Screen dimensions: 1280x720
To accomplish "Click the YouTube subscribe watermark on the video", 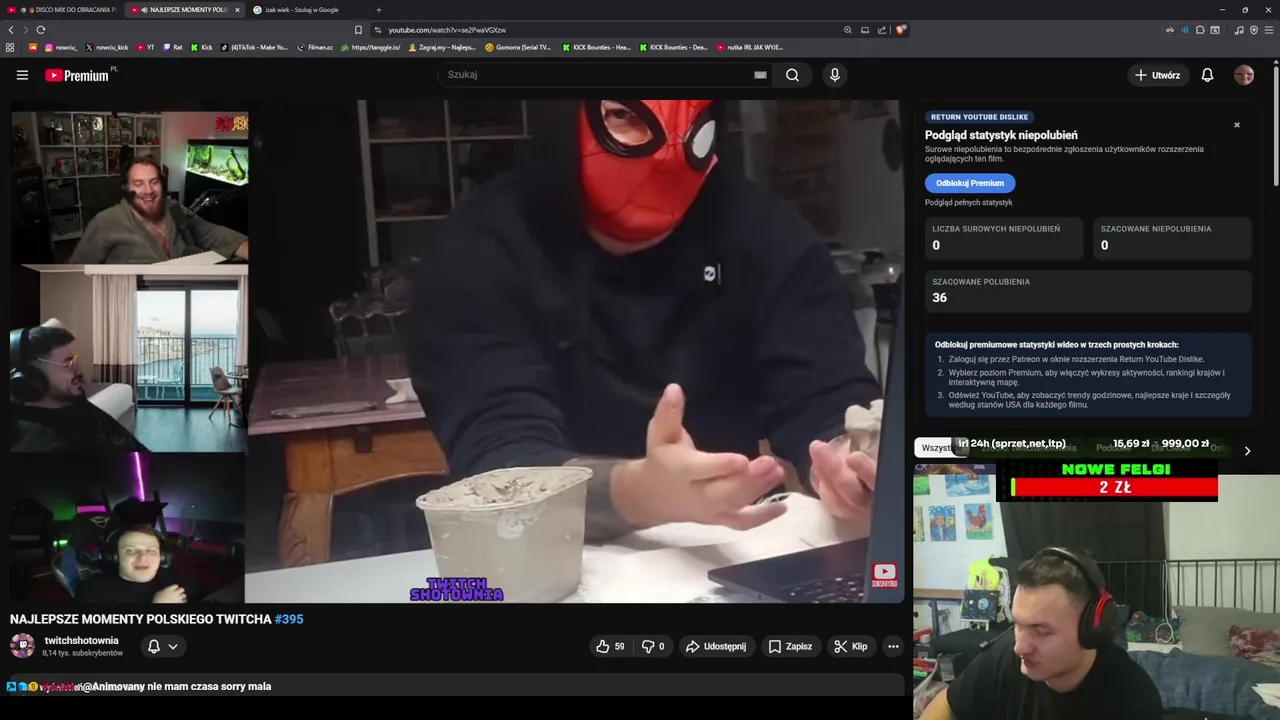I will (x=885, y=575).
